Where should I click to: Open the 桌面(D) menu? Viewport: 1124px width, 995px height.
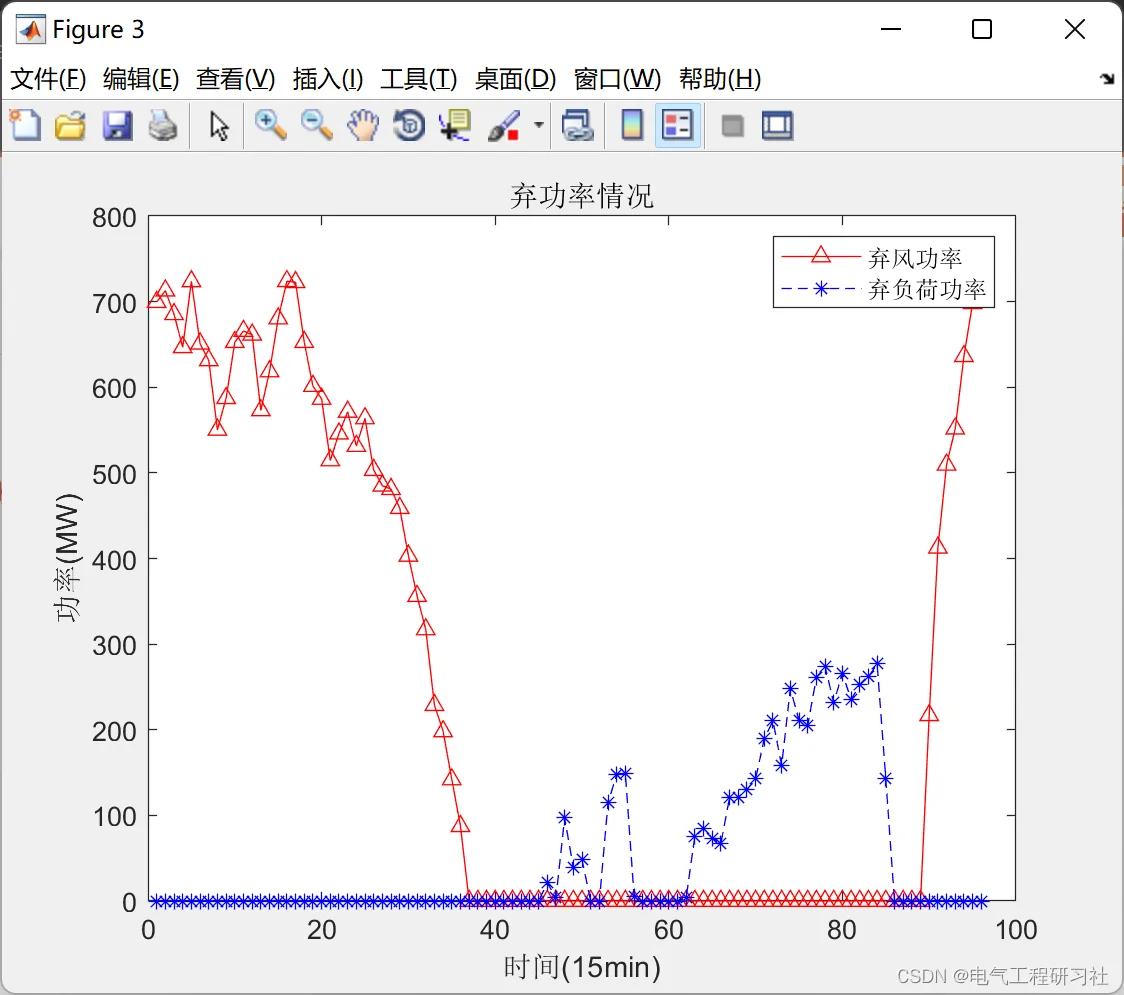click(x=515, y=79)
